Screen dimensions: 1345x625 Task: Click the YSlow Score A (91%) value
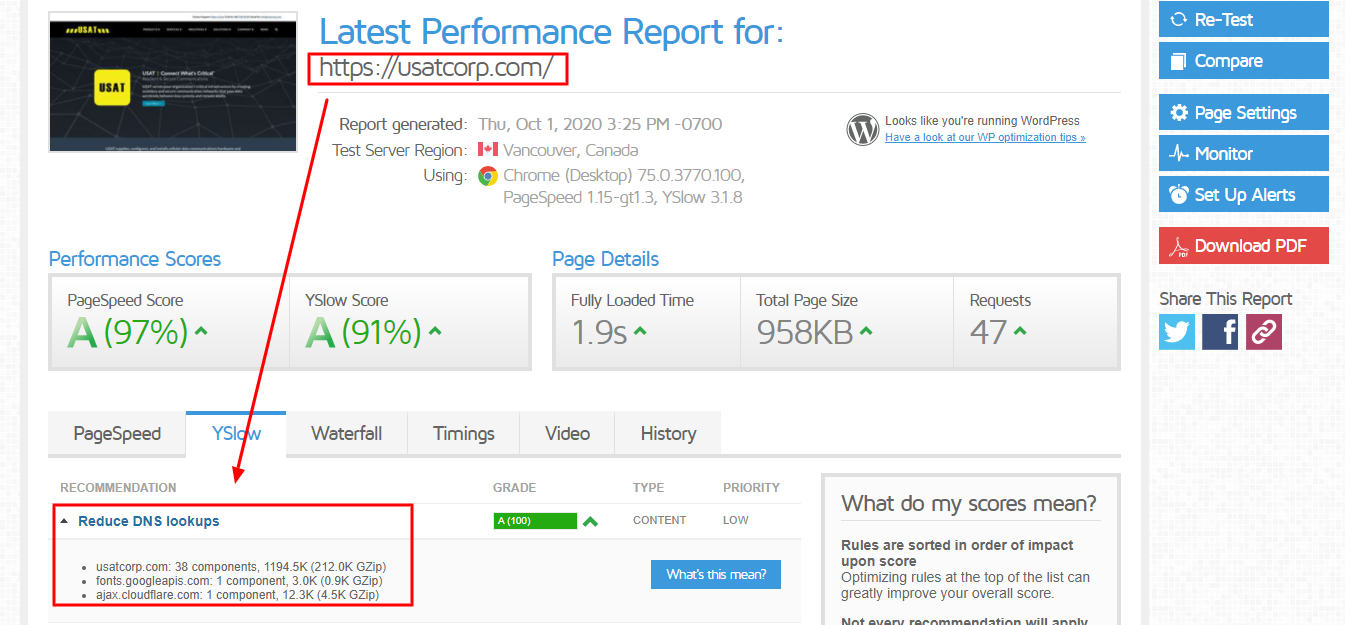(x=364, y=332)
